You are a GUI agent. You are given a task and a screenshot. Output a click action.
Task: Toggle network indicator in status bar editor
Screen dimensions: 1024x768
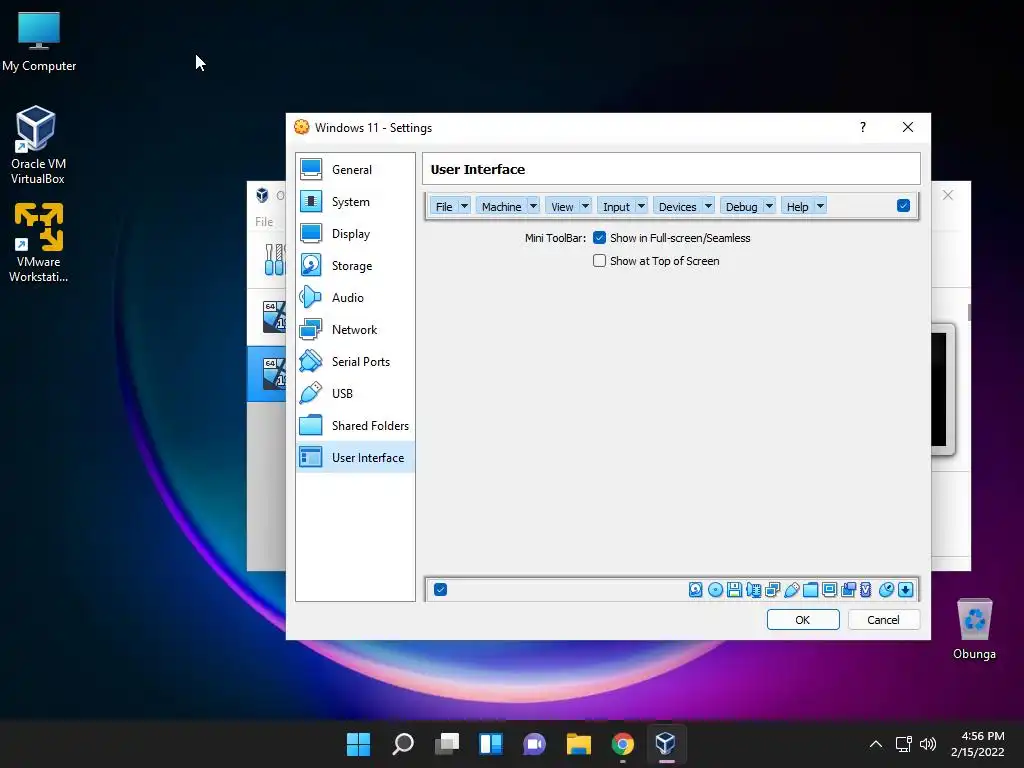(x=773, y=590)
